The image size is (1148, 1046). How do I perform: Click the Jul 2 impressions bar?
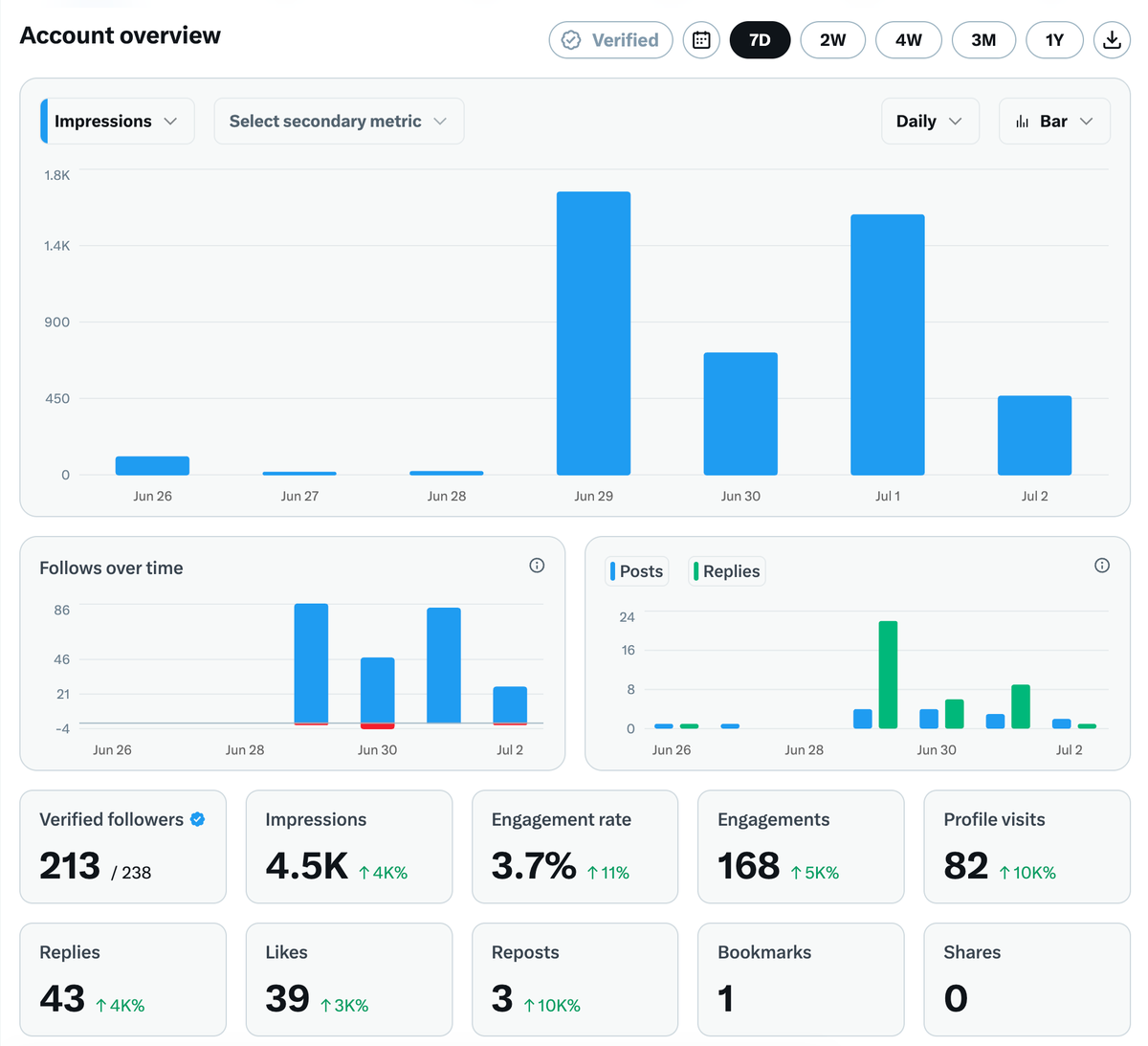1034,435
